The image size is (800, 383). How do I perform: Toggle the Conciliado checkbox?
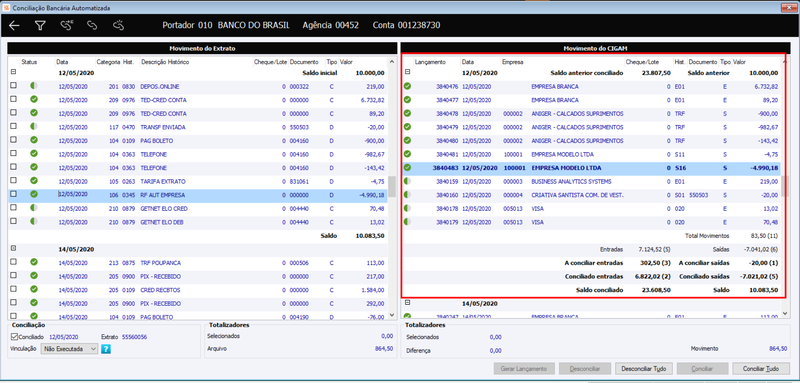14,337
